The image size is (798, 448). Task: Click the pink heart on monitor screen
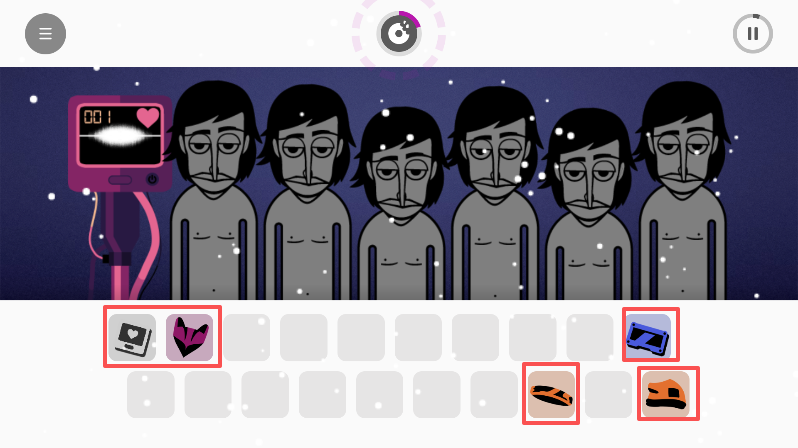click(x=148, y=118)
